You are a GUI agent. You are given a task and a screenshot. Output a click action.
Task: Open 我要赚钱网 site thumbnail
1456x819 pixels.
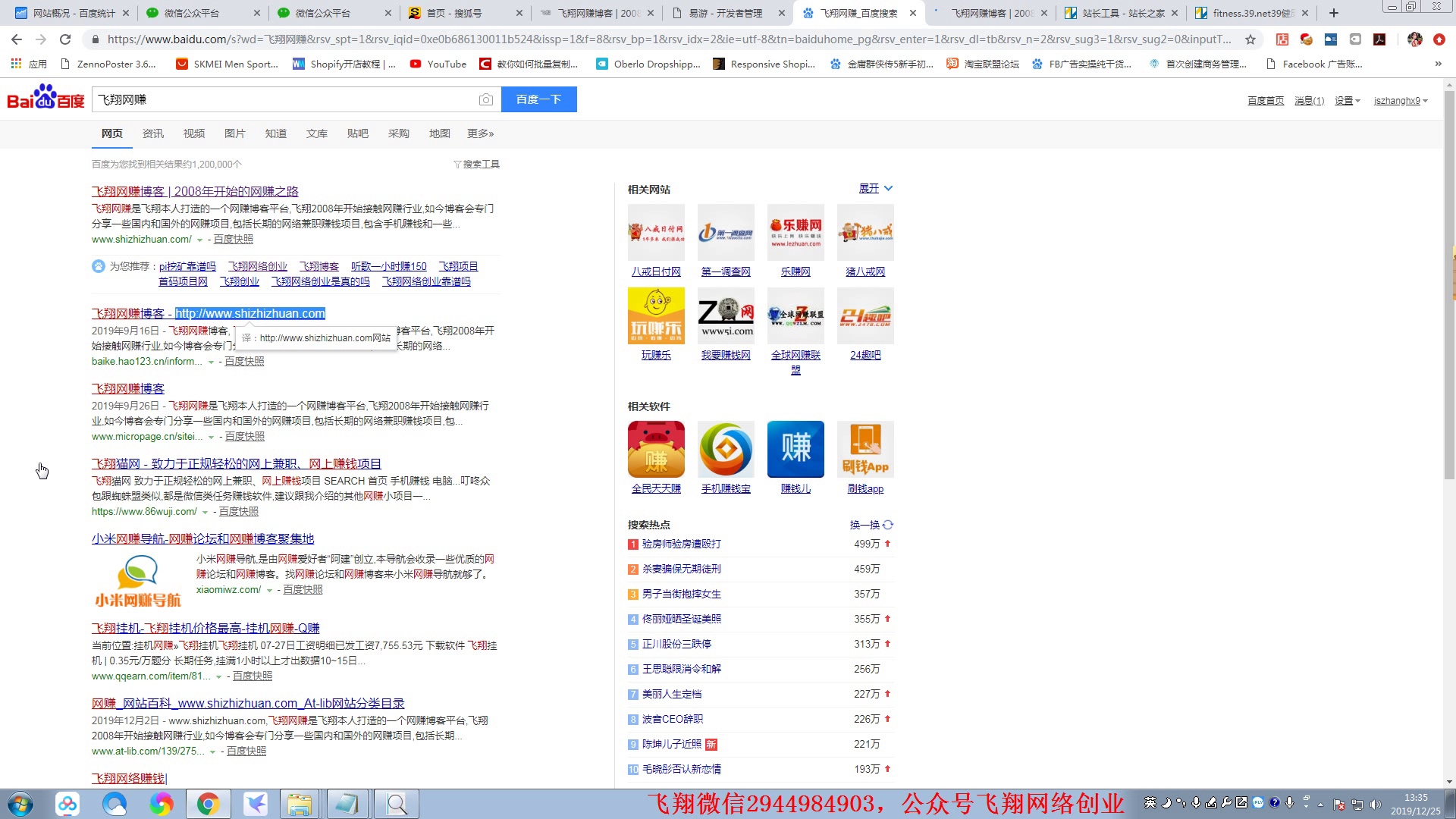click(726, 316)
